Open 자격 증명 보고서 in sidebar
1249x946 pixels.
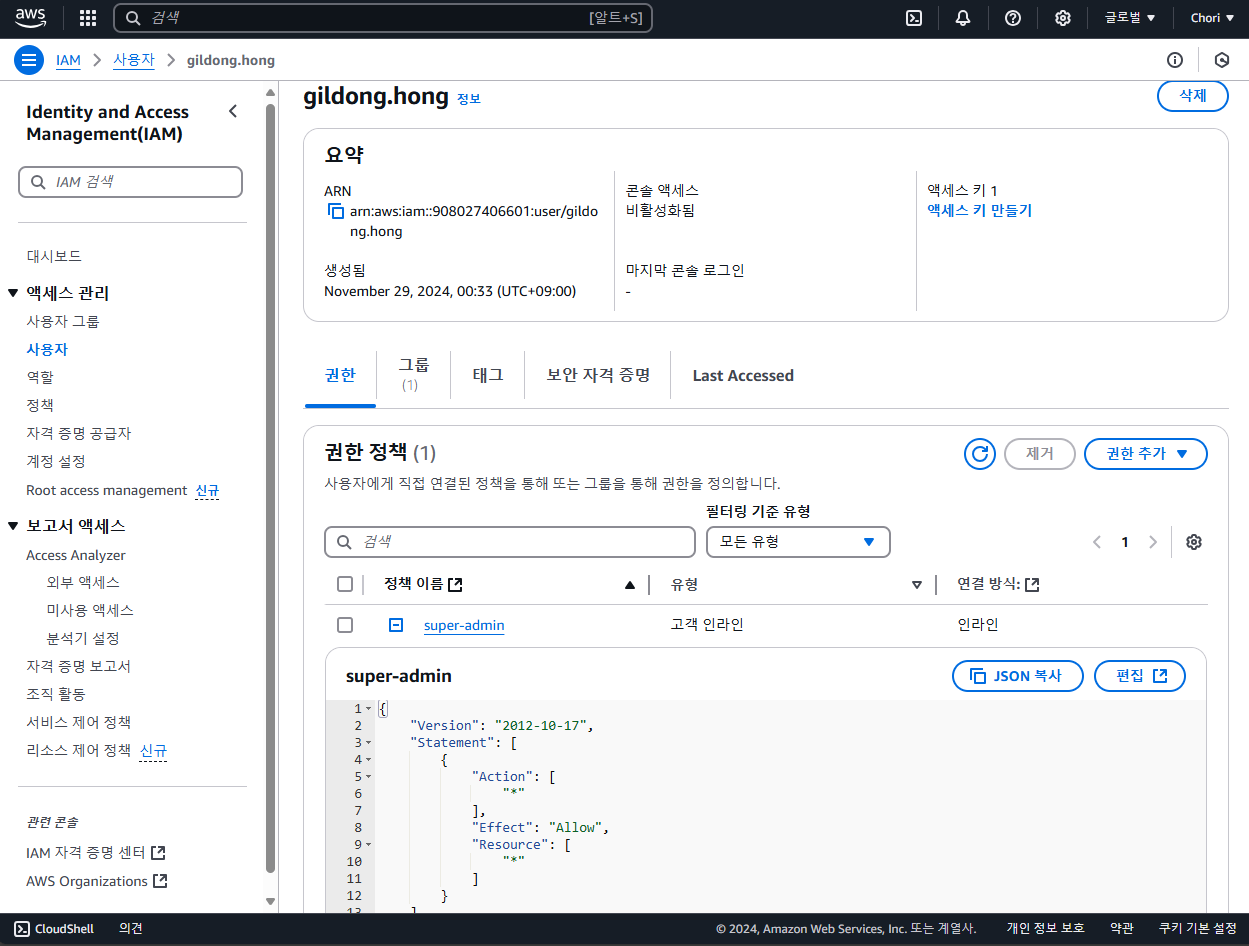(x=78, y=666)
